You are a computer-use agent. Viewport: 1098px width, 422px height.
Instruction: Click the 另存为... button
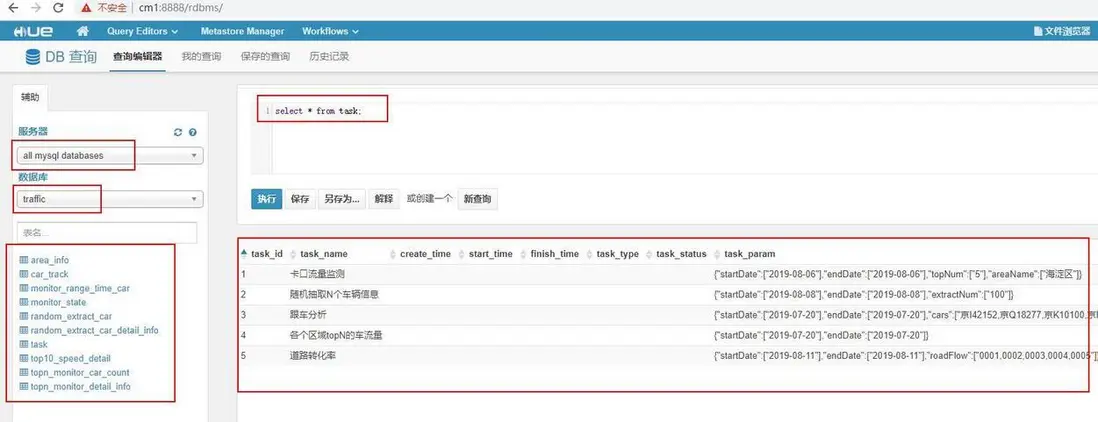(x=342, y=199)
